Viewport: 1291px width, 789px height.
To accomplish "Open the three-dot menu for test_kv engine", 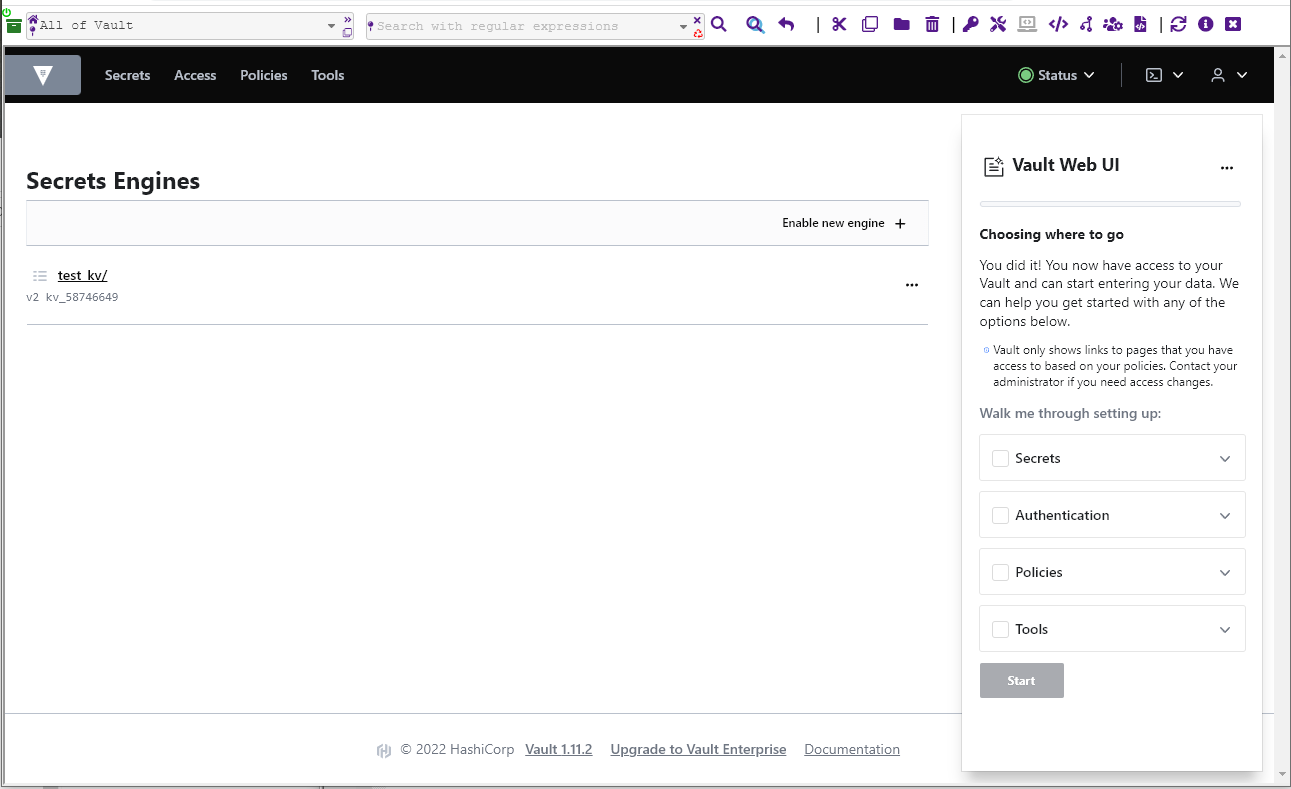I will (x=911, y=285).
